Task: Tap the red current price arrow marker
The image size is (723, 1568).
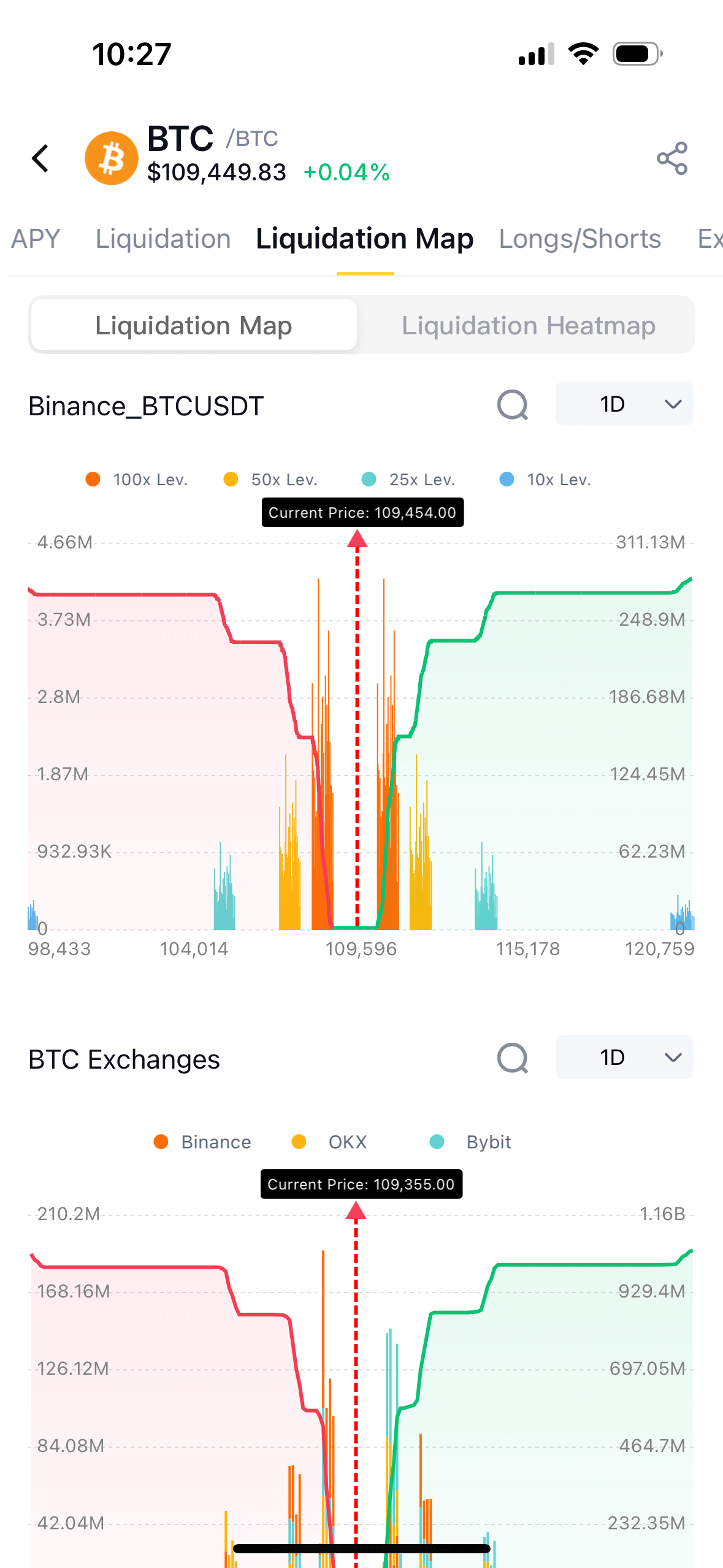Action: click(358, 540)
